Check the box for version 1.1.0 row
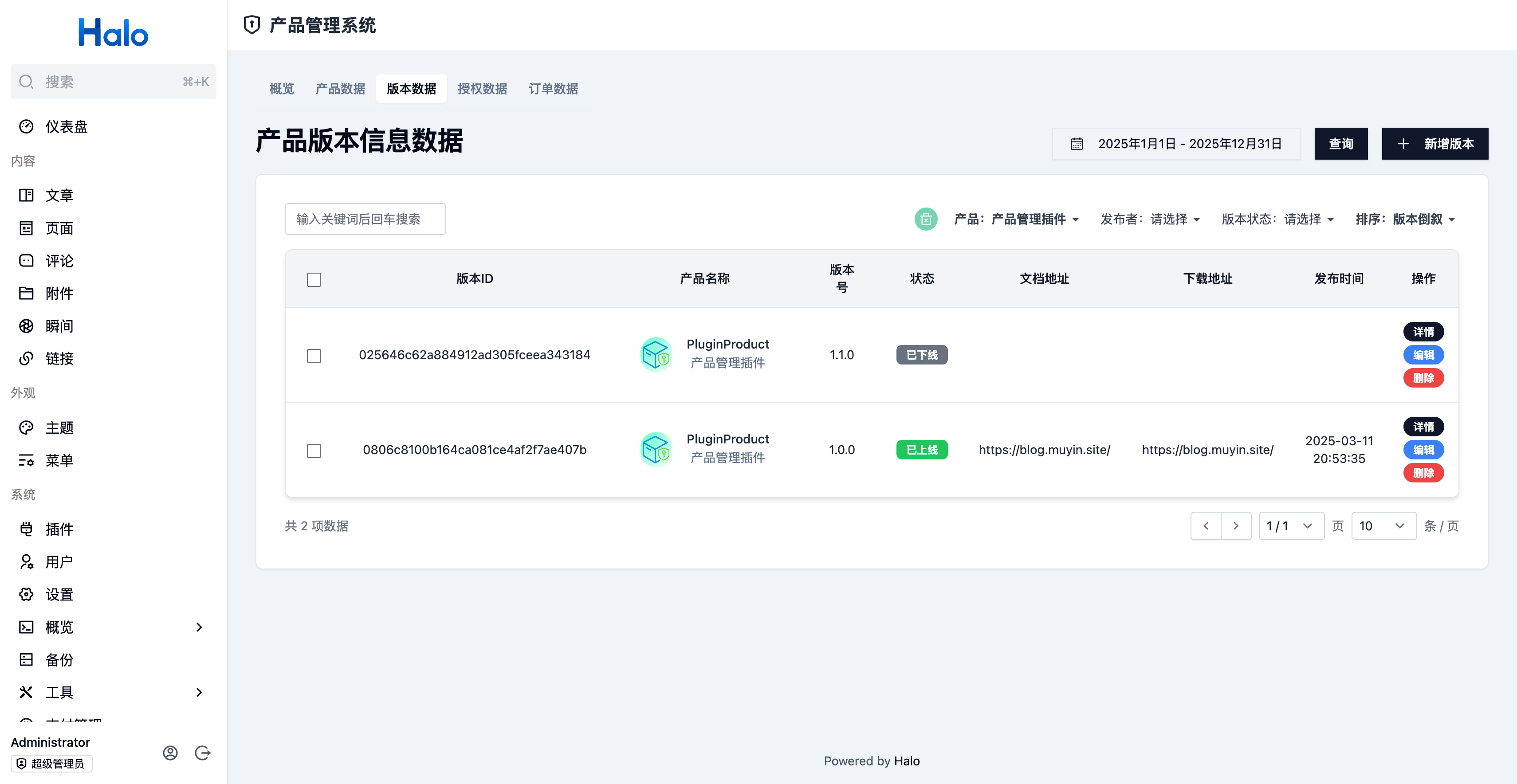 (314, 356)
